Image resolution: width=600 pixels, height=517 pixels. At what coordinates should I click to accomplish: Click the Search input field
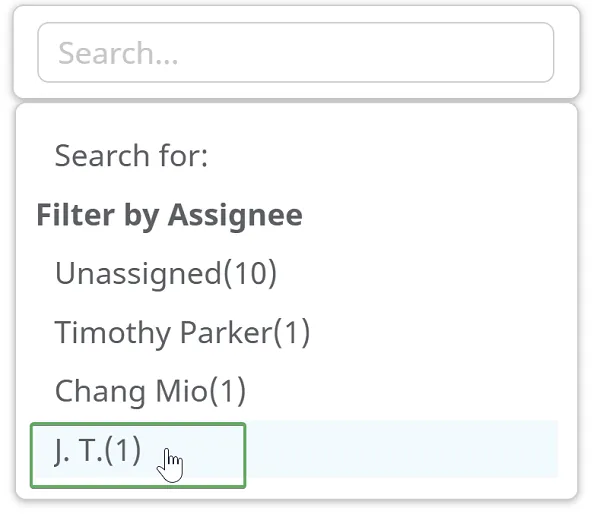coord(295,52)
